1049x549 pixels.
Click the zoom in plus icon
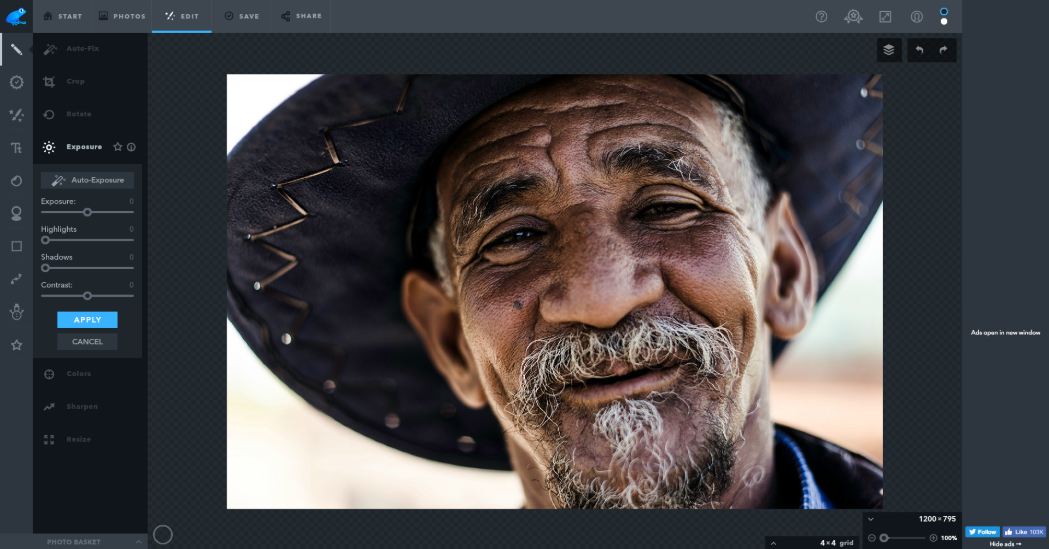933,538
